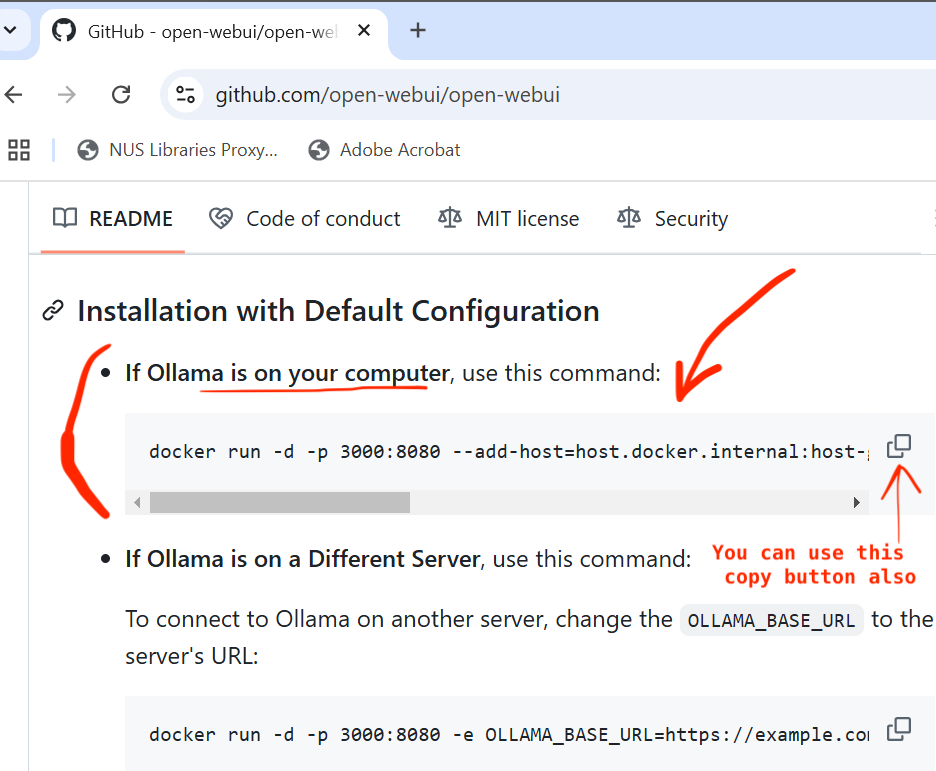Copy the OLLAMA_BASE_URL docker run command

click(899, 729)
